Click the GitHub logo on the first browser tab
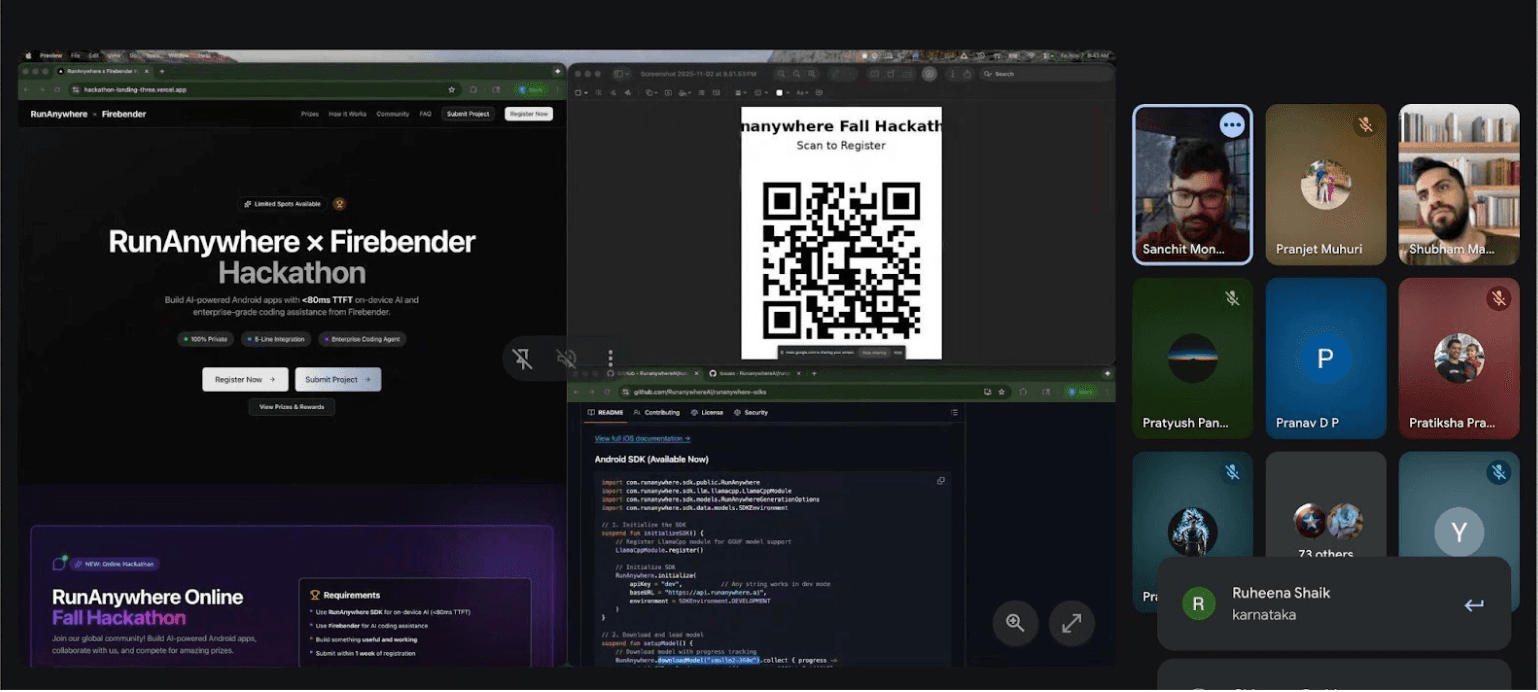The image size is (1538, 692). (x=610, y=373)
